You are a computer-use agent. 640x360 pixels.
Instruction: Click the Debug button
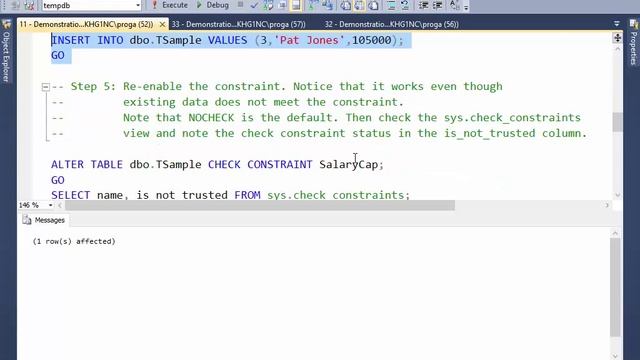(x=212, y=5)
